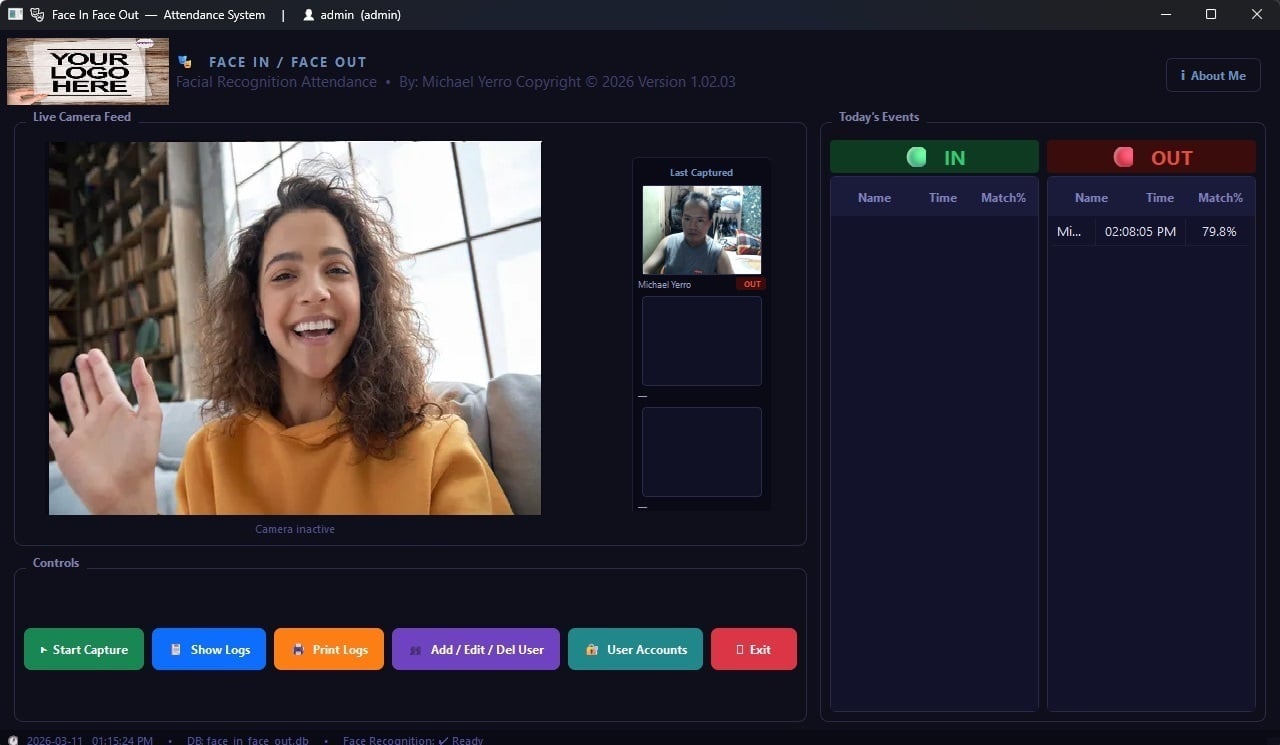Click the red OUT indicator dot
Screen dimensions: 1280x745
tap(1124, 157)
